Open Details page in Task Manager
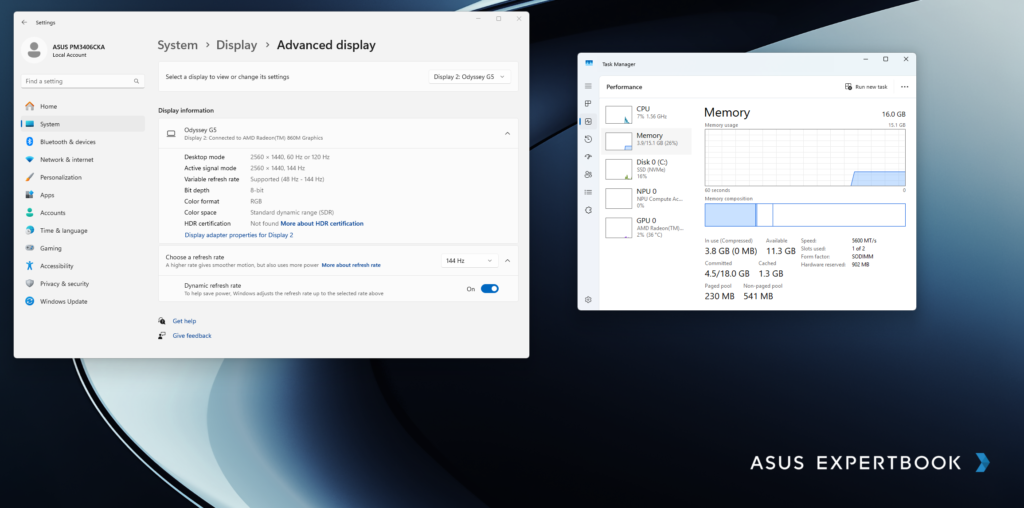Image resolution: width=1024 pixels, height=508 pixels. click(x=588, y=192)
